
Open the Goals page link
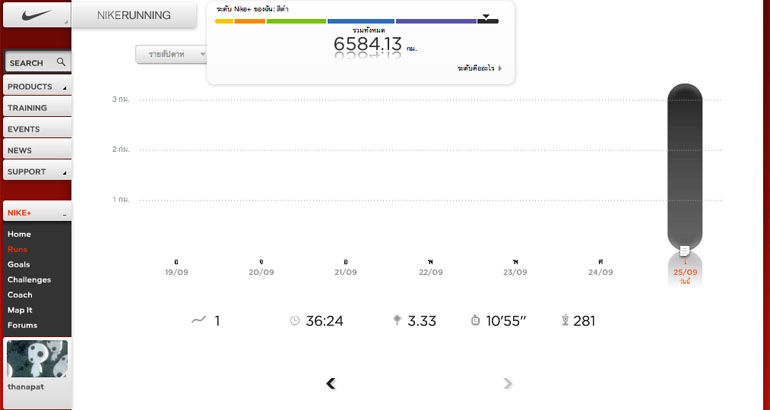[18, 264]
